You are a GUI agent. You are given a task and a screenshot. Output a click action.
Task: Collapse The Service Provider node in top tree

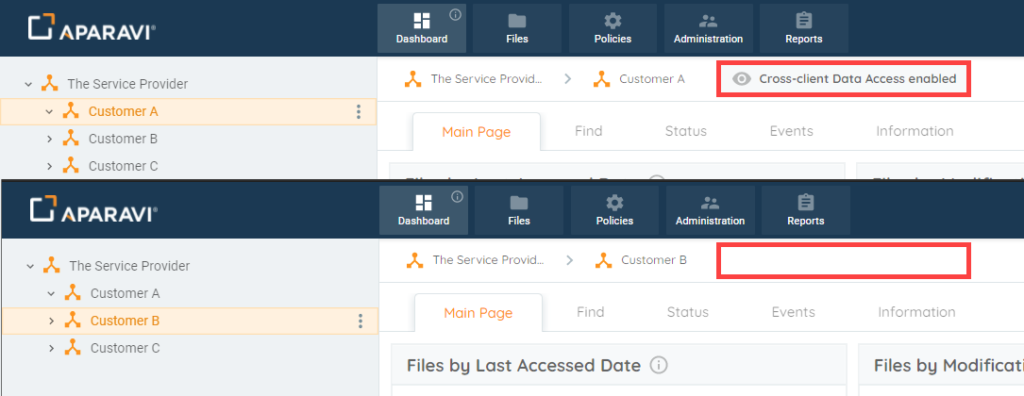tap(28, 84)
